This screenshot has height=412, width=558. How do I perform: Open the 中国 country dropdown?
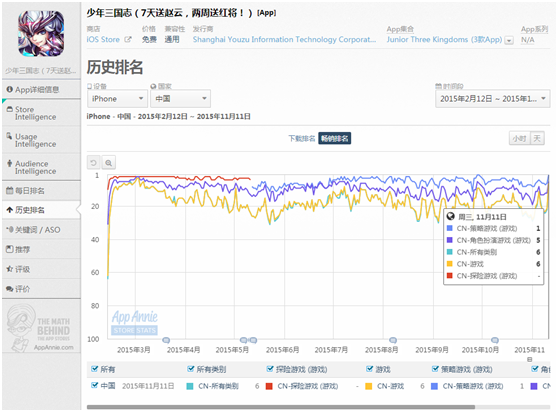tap(180, 99)
